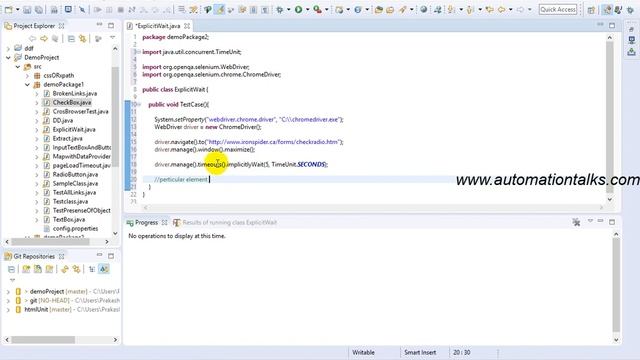Select the Project Explorer tab

pyautogui.click(x=34, y=26)
